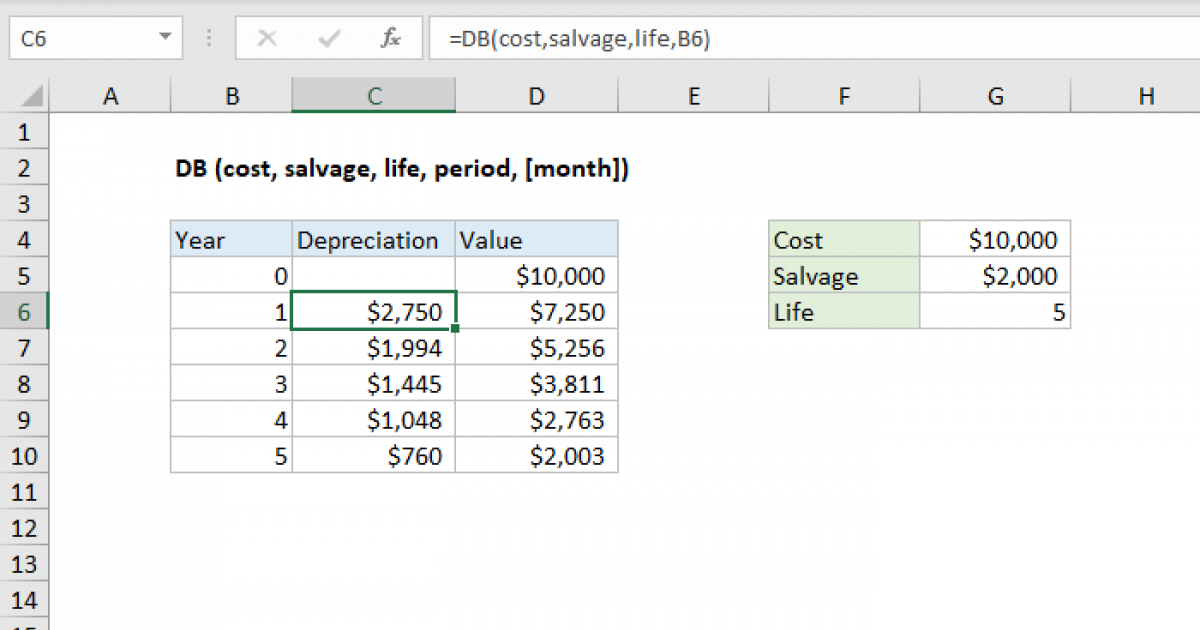Select the Year 5 Value cell $2,003

pos(536,455)
